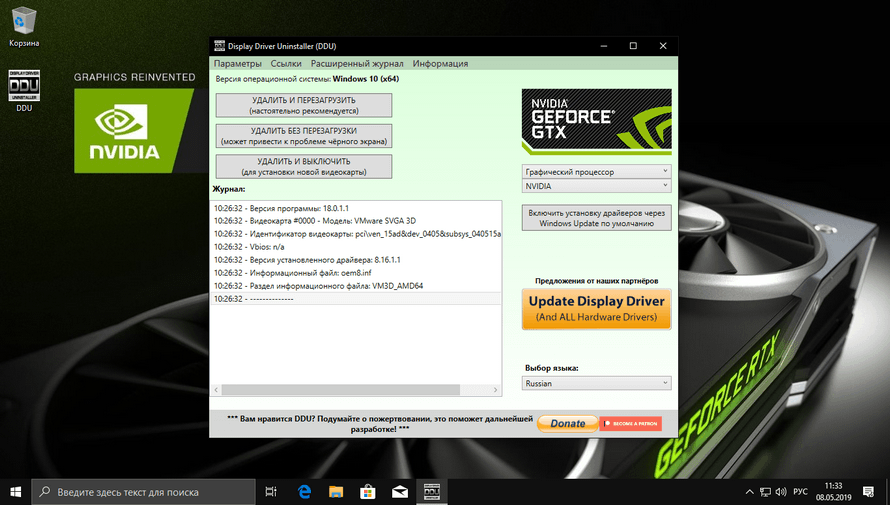Open the Информация menu
The image size is (890, 505).
[440, 64]
